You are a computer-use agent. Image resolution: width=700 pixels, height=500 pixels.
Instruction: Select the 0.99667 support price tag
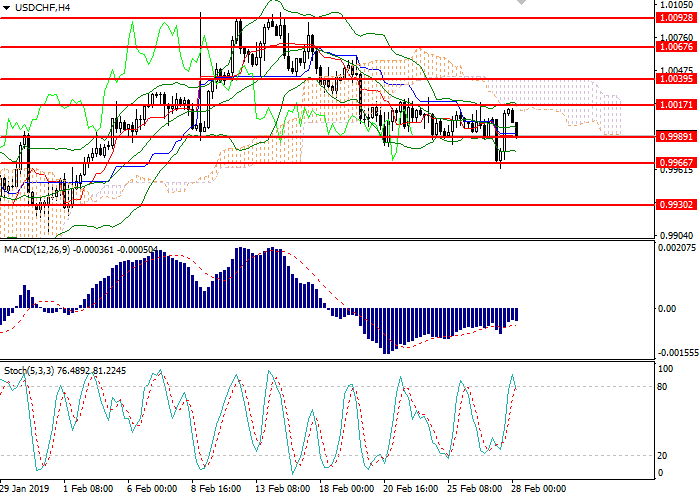pos(674,162)
